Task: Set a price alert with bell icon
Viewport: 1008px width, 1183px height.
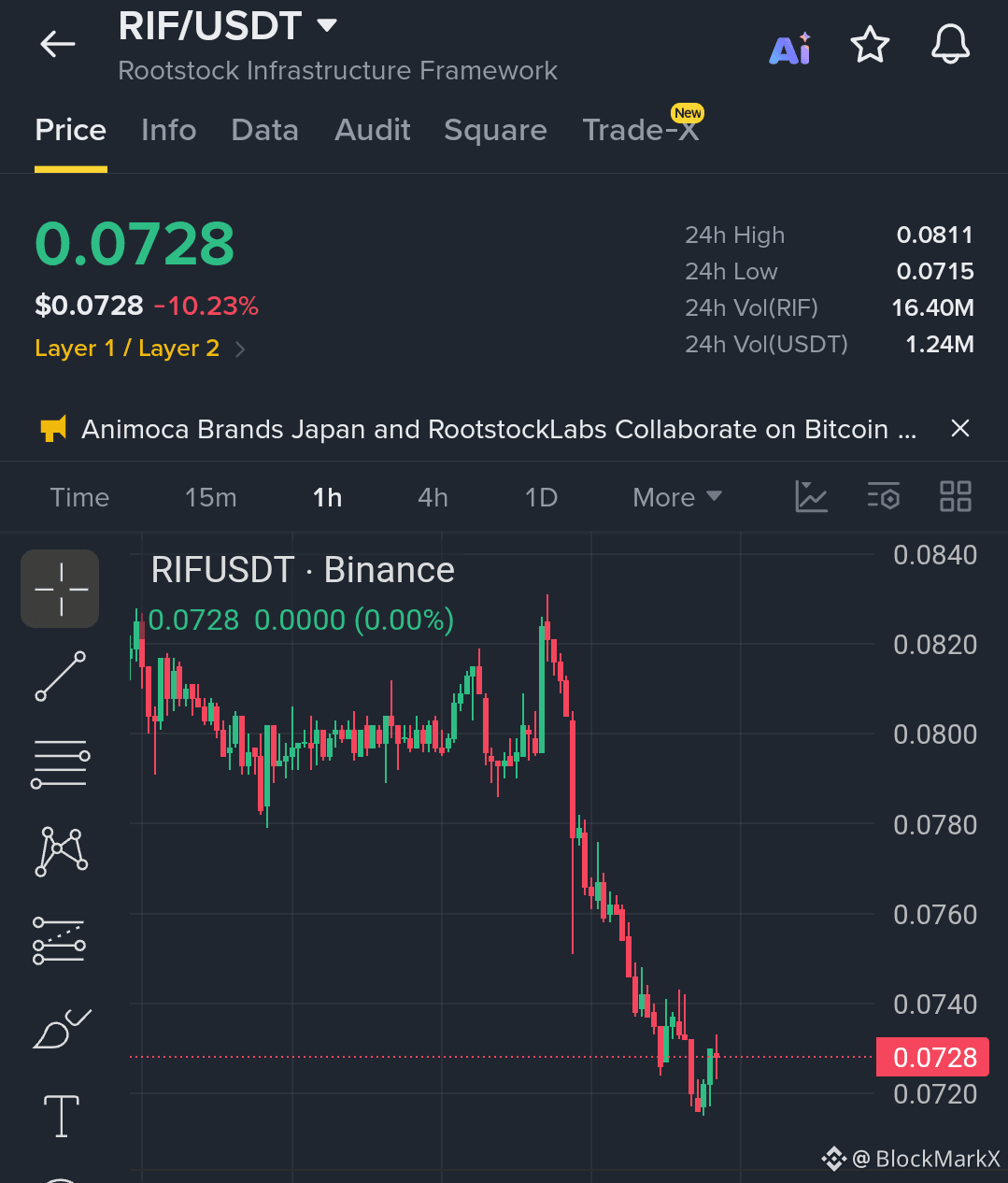Action: (951, 45)
